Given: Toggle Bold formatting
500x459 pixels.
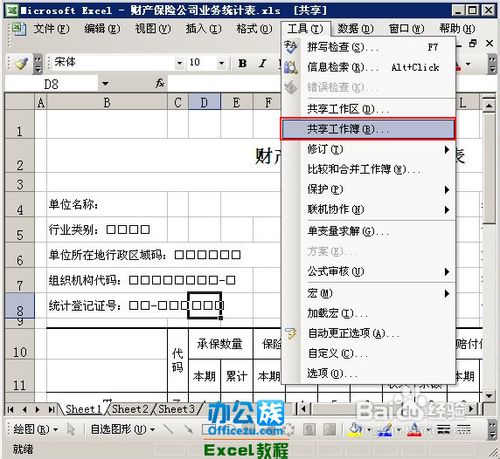Looking at the screenshot, I should pyautogui.click(x=243, y=63).
